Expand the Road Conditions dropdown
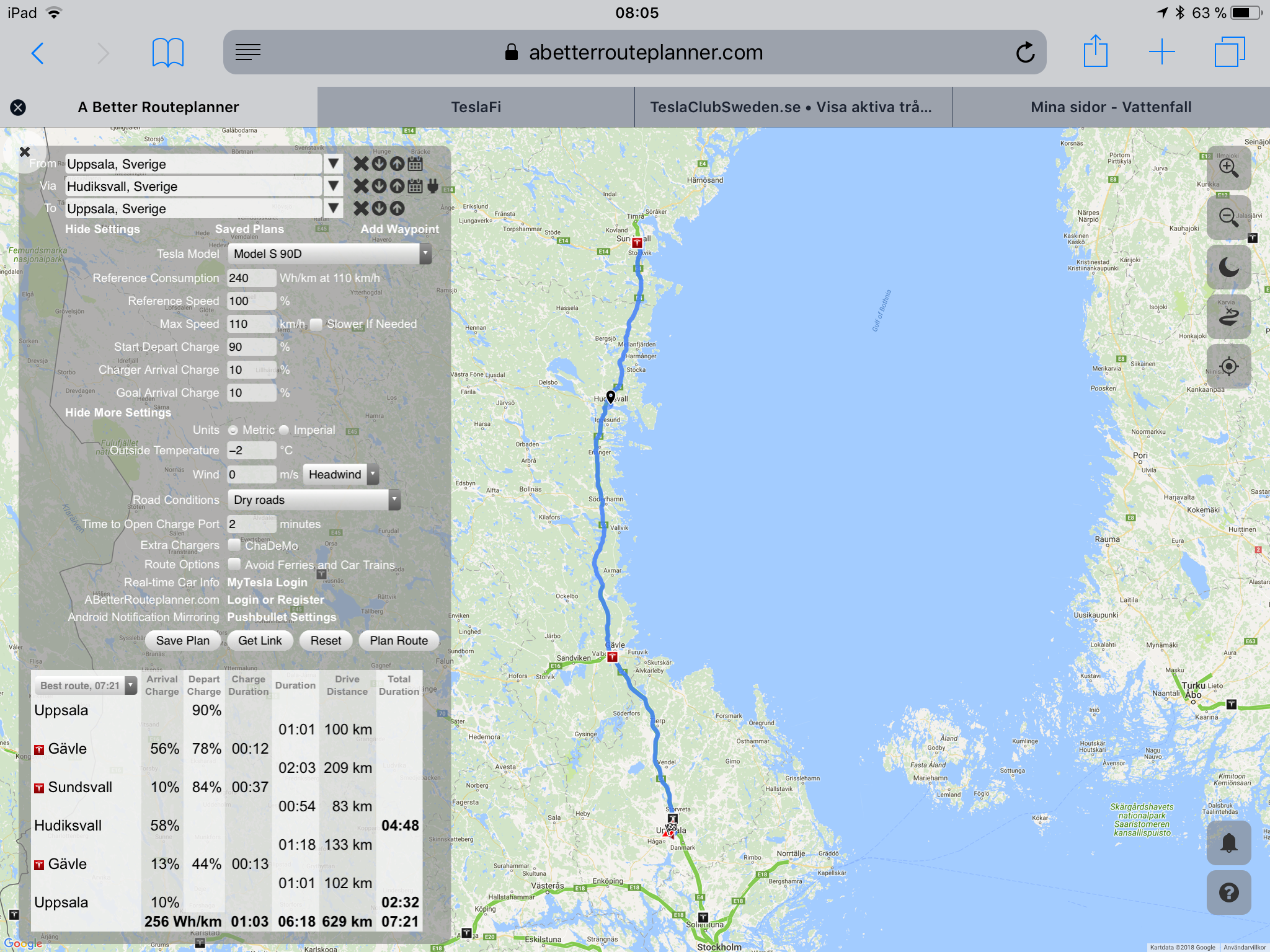1270x952 pixels. point(314,500)
